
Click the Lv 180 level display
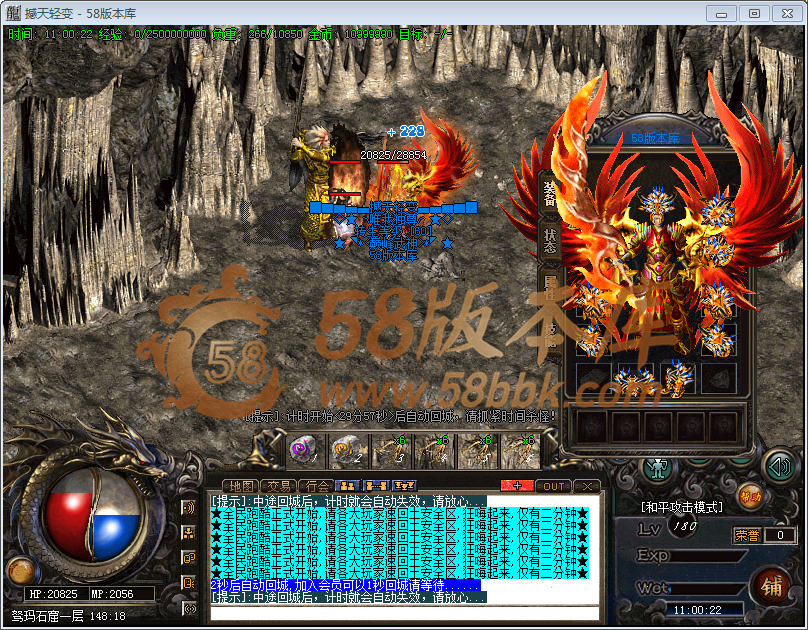point(668,527)
